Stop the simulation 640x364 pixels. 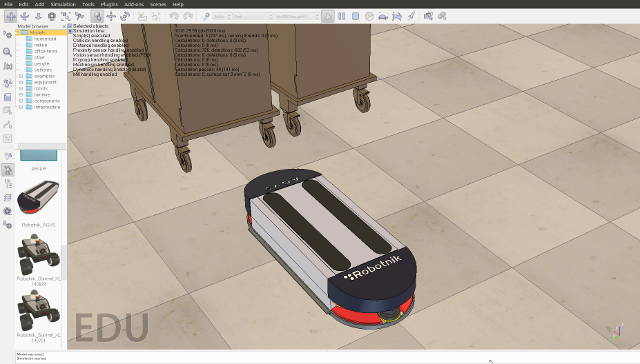356,16
